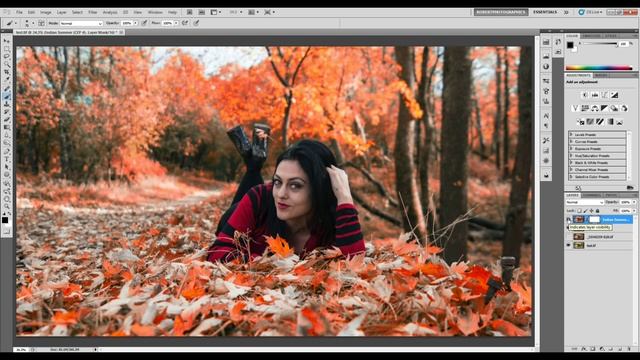
Task: Select the Indian Summer layer mask thumbnail
Action: (x=594, y=220)
